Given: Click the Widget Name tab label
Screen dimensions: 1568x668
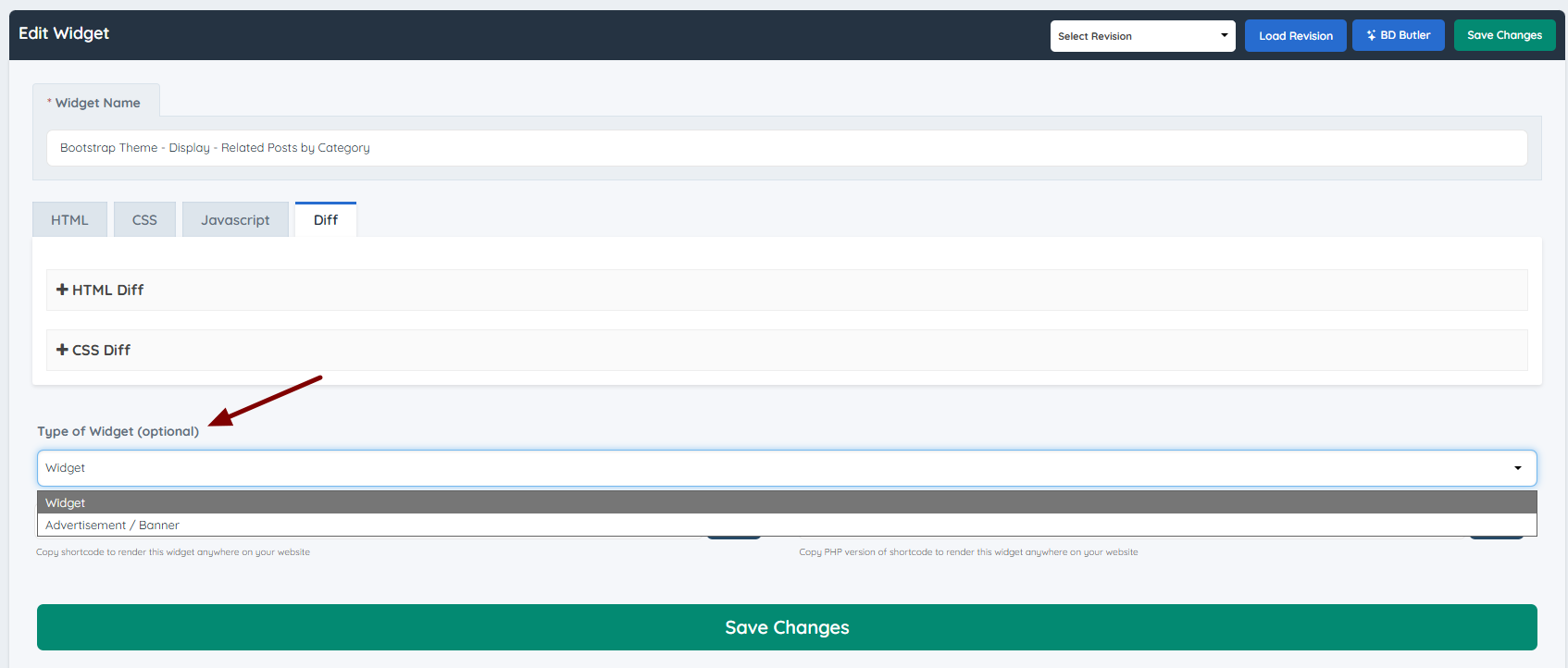Looking at the screenshot, I should (x=96, y=101).
